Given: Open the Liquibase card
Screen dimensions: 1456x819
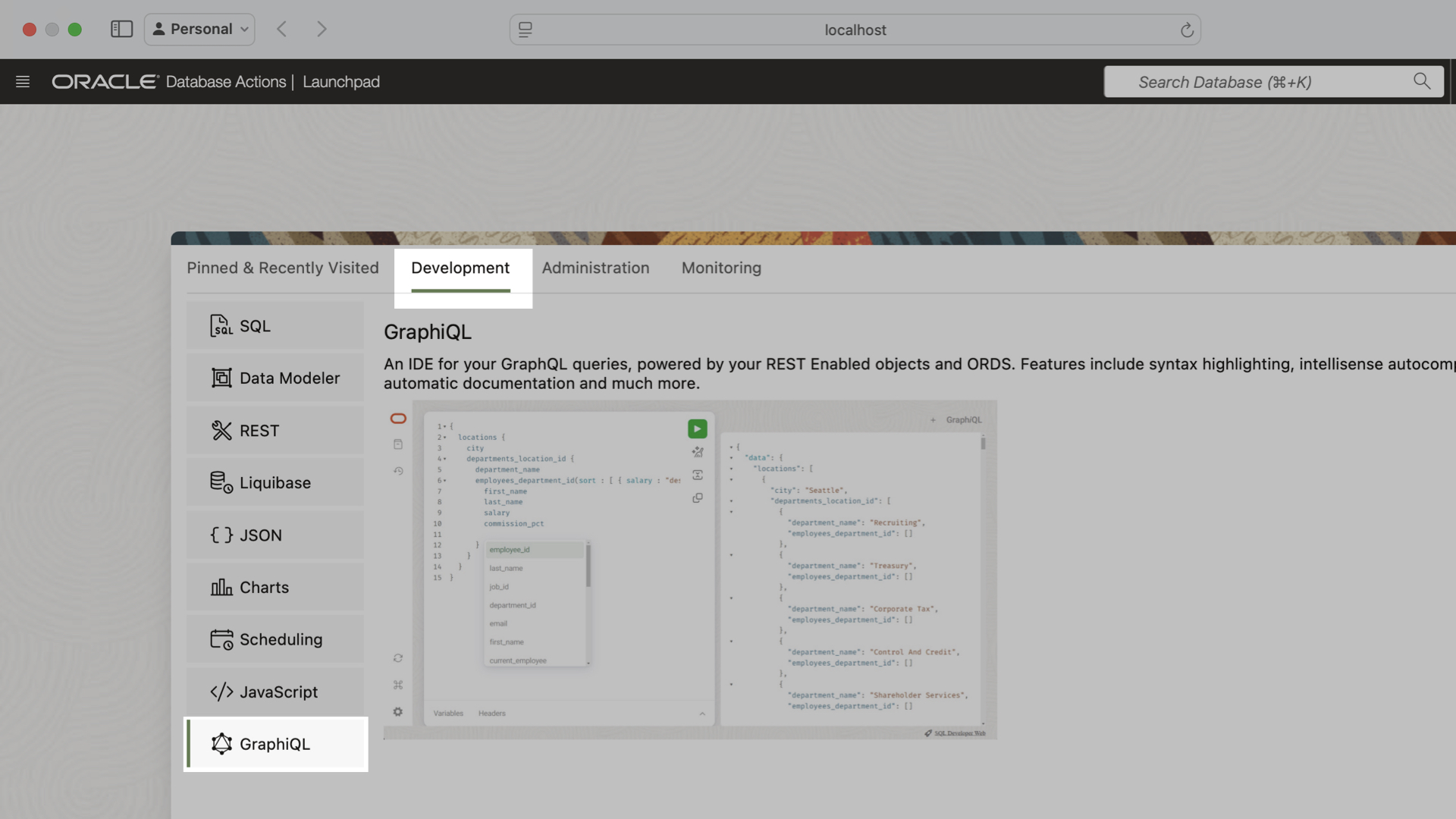Looking at the screenshot, I should pos(275,483).
